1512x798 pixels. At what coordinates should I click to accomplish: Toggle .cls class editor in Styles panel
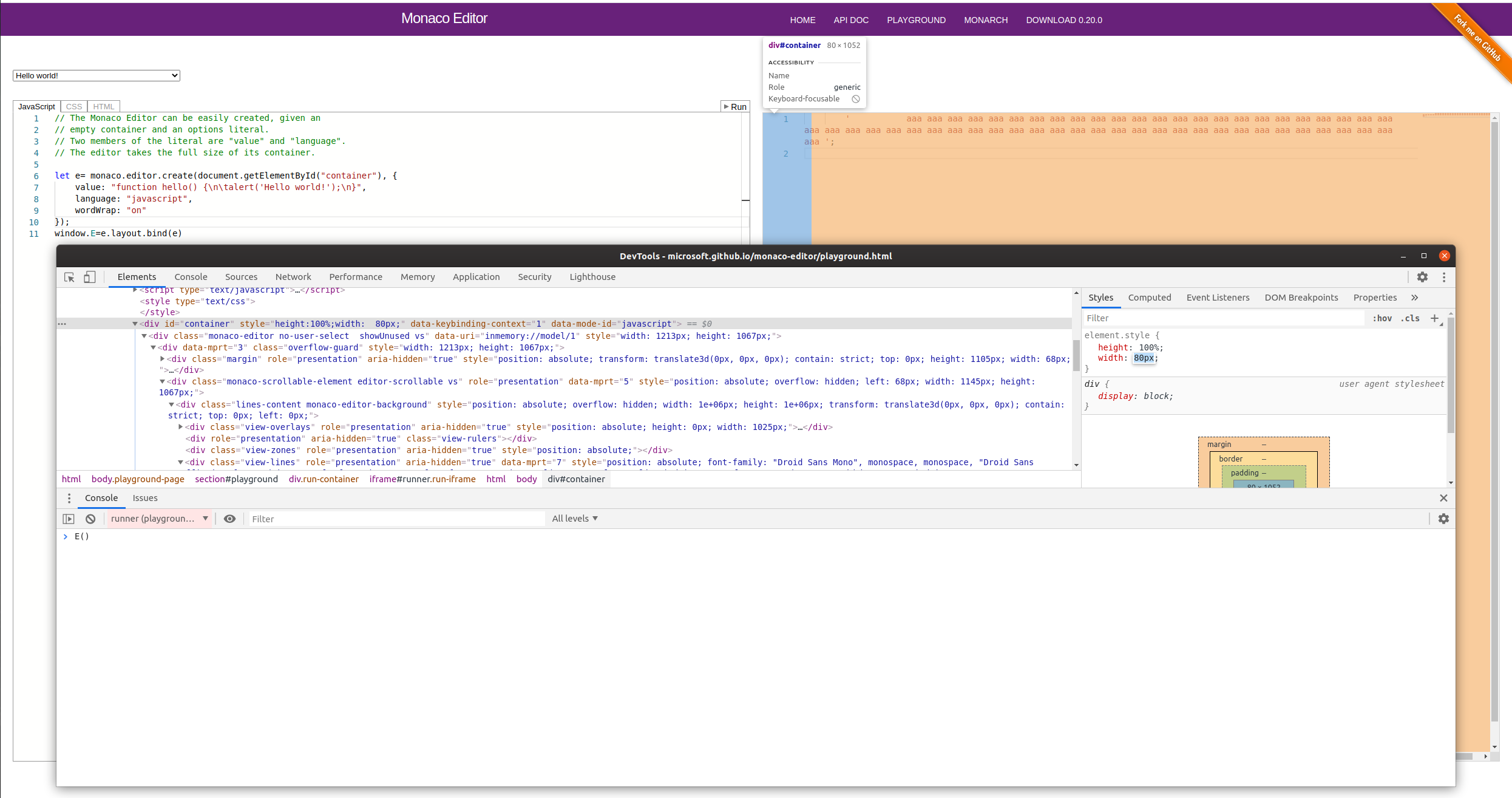[1411, 318]
